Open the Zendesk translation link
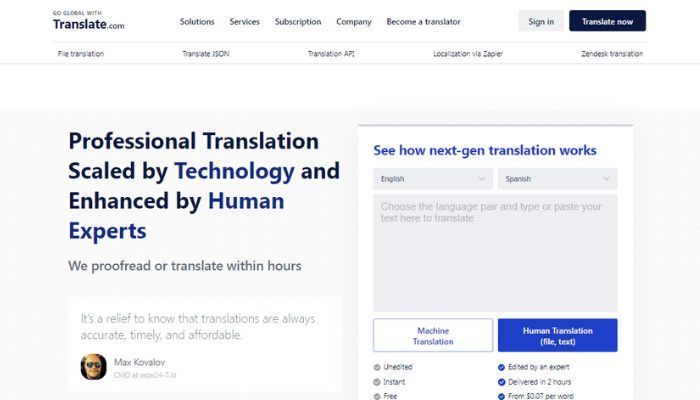 (612, 54)
